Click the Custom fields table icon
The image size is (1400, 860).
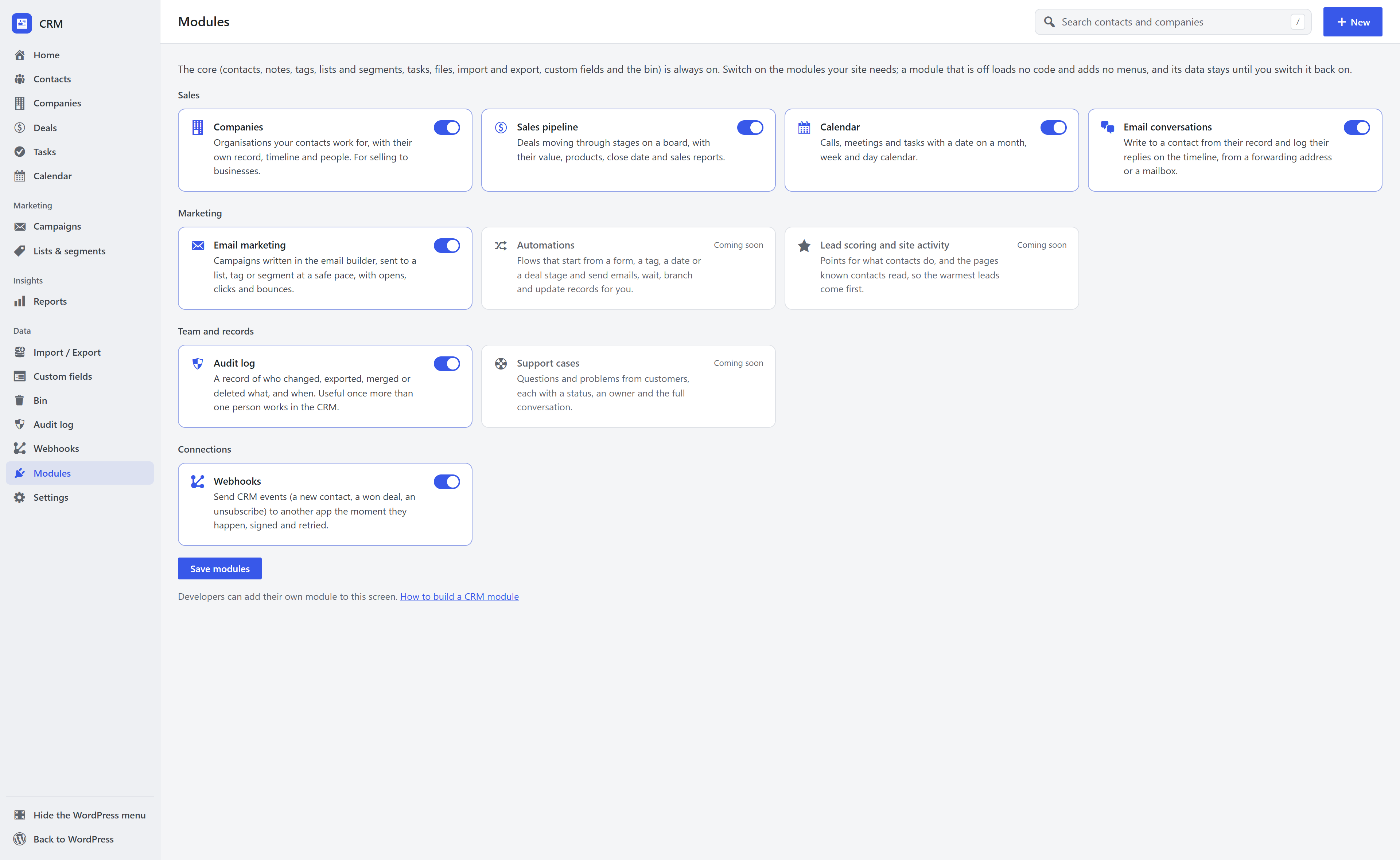[x=20, y=376]
